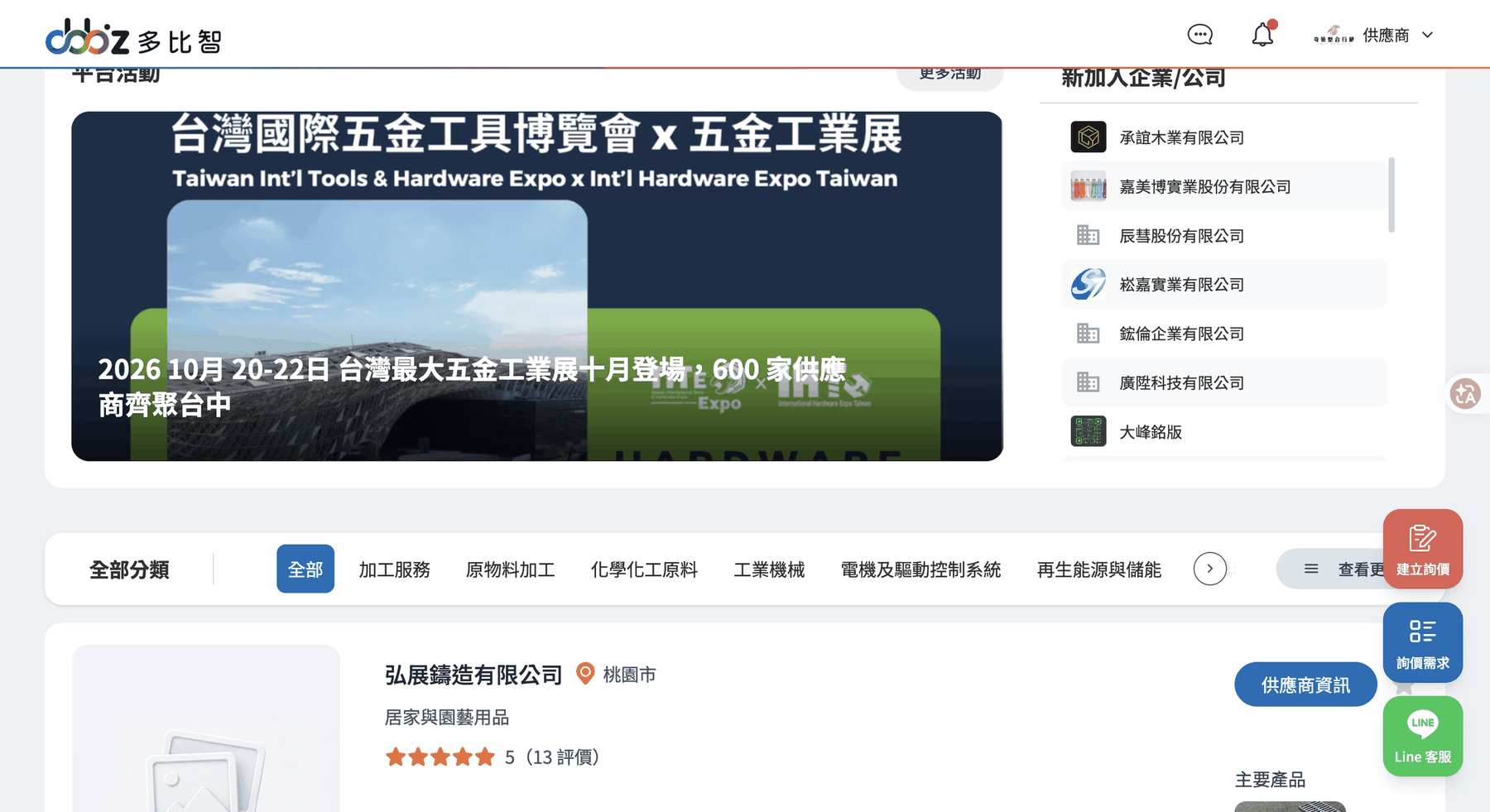The height and width of the screenshot is (812, 1490).
Task: Click the 嘉美博實業股份有限公司 logo thumbnail
Action: click(x=1088, y=186)
